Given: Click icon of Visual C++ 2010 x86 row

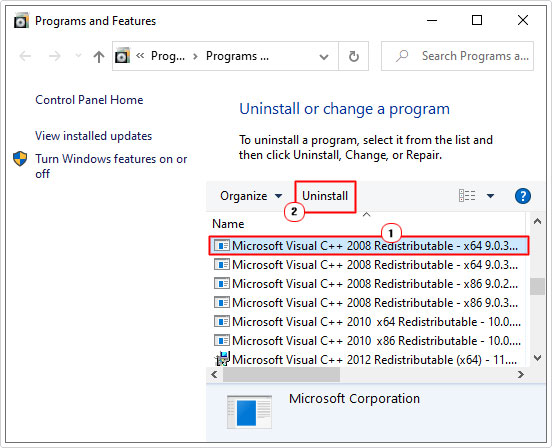Looking at the screenshot, I should (222, 340).
